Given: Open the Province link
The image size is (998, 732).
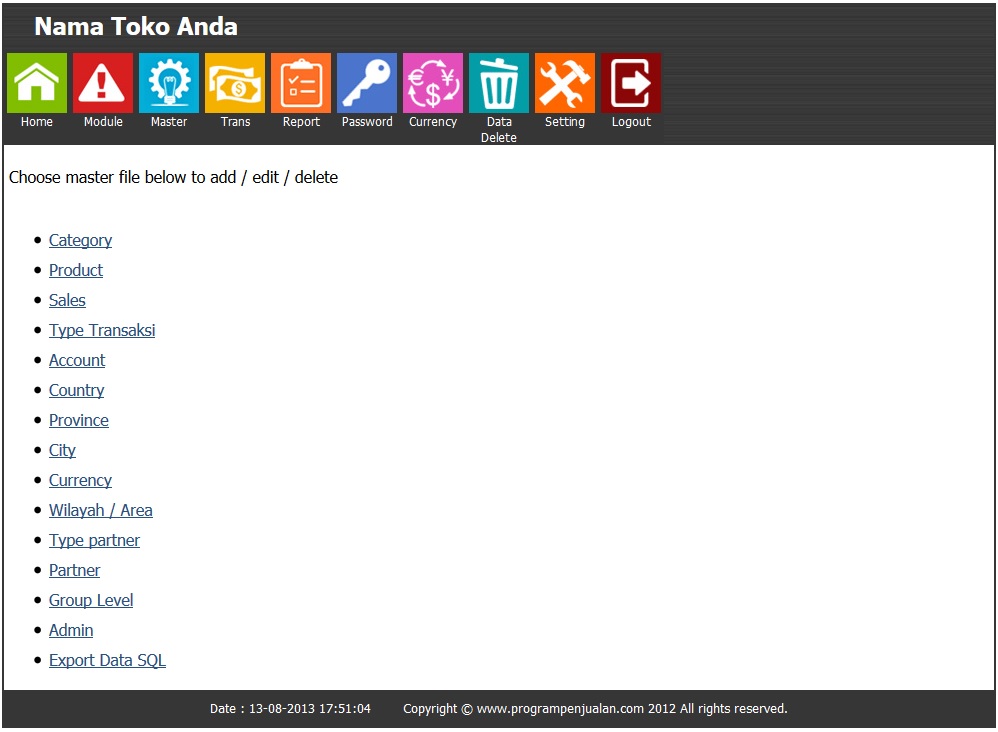Looking at the screenshot, I should click(79, 420).
